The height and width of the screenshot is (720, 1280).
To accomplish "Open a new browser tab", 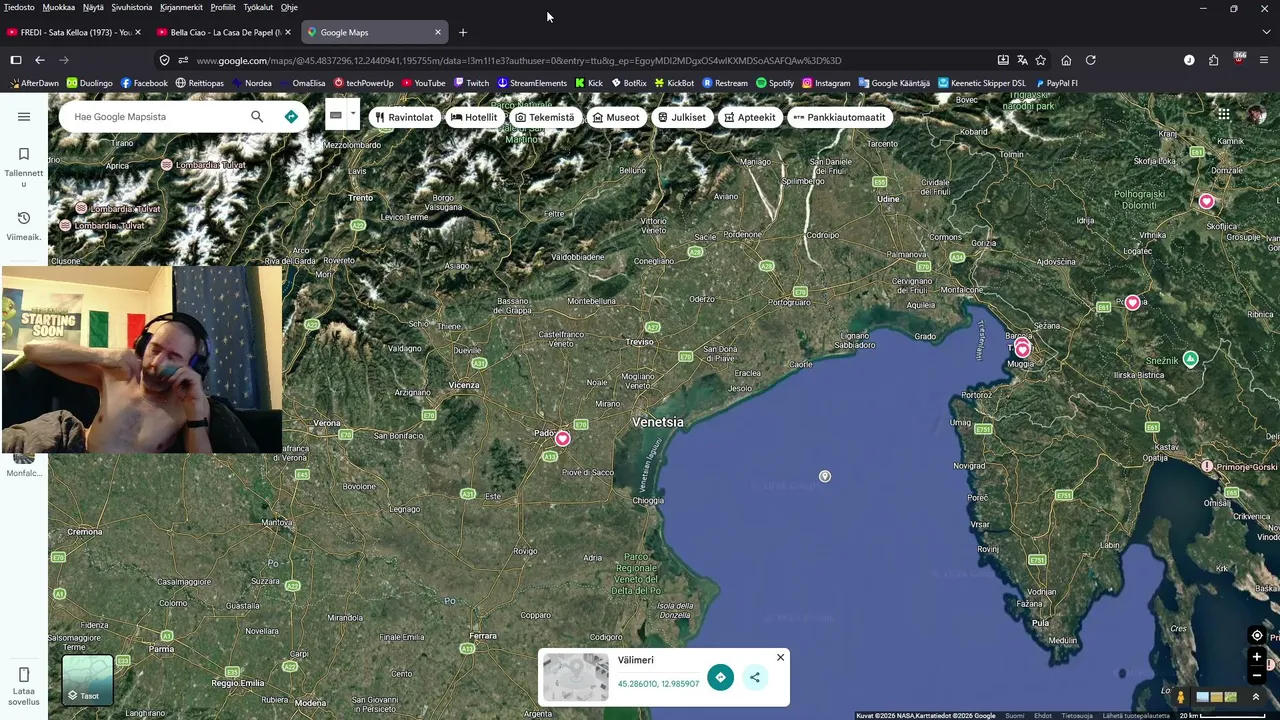I will (x=462, y=32).
